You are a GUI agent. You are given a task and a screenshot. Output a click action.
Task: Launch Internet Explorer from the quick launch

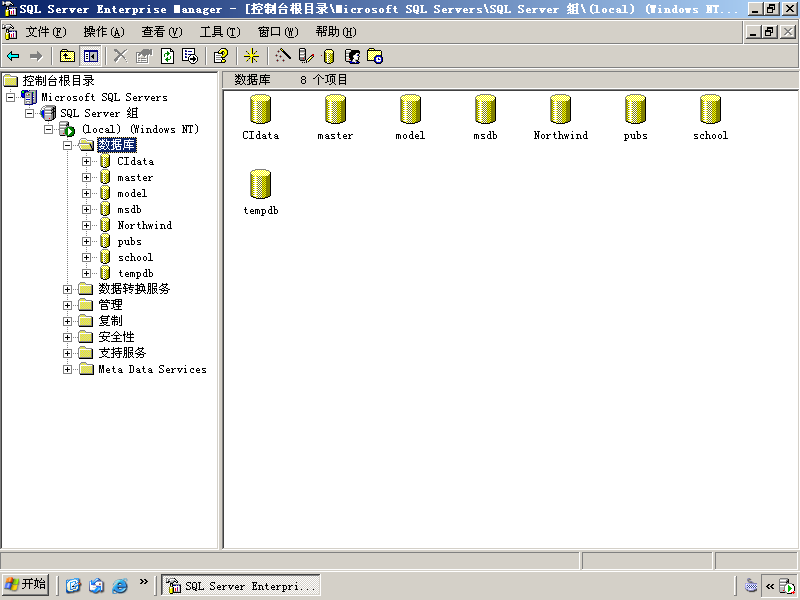120,586
